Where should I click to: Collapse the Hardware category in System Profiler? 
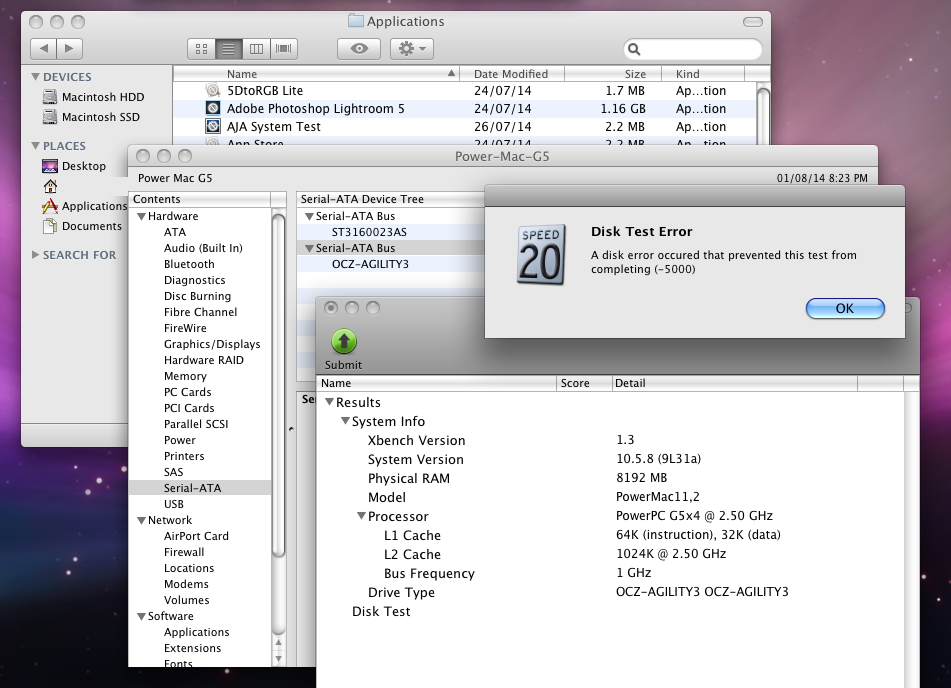tap(141, 217)
